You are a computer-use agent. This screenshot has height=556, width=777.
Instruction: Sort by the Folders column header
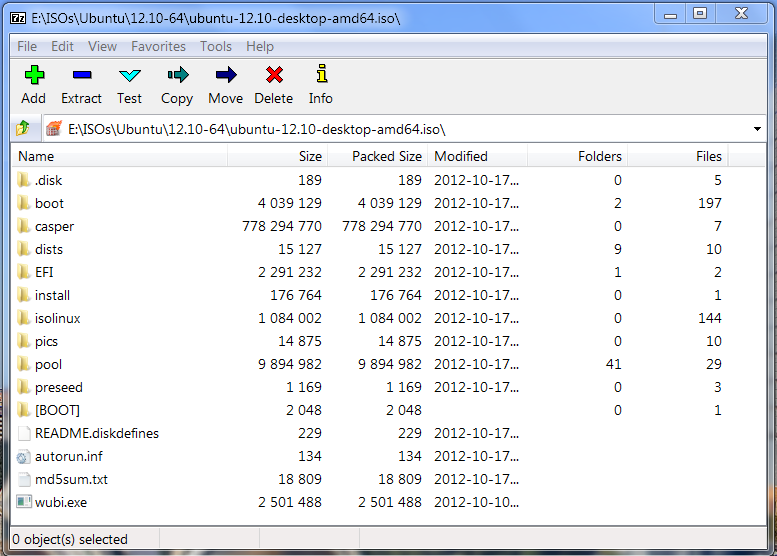click(x=578, y=156)
